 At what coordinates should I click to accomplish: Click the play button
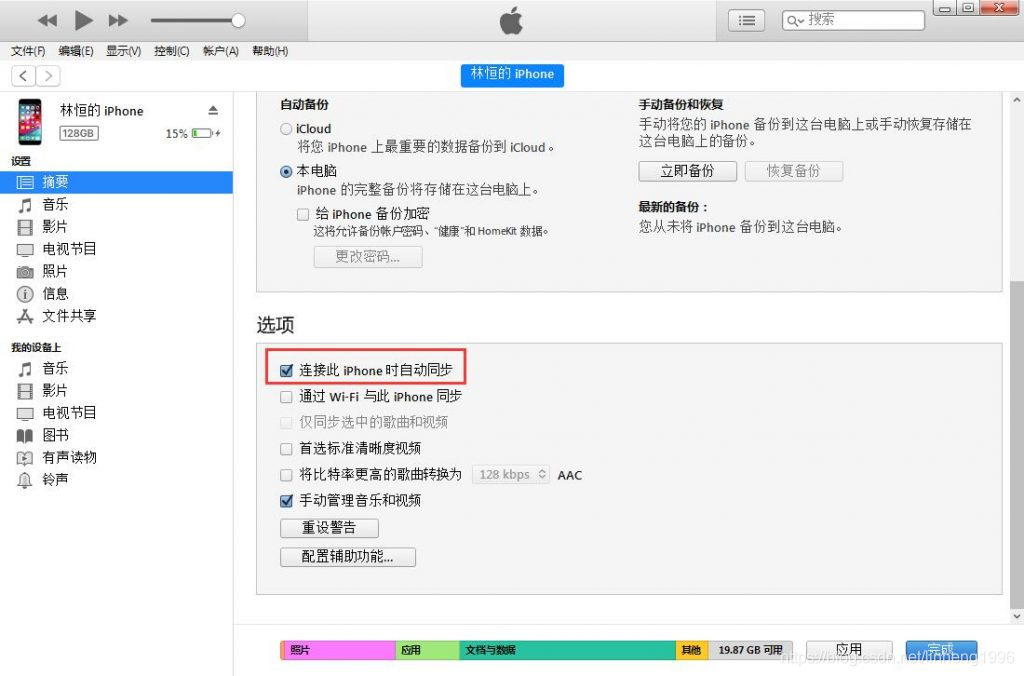[x=83, y=20]
